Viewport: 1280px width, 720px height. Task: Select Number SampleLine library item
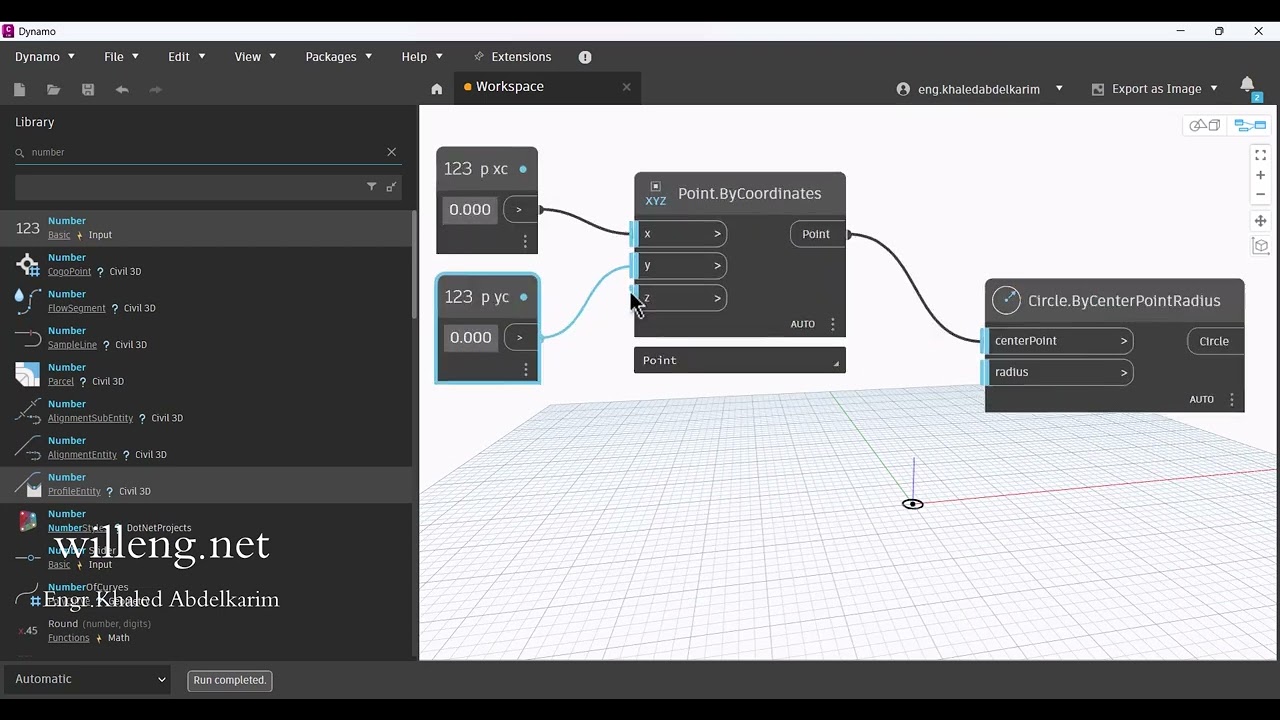point(206,338)
